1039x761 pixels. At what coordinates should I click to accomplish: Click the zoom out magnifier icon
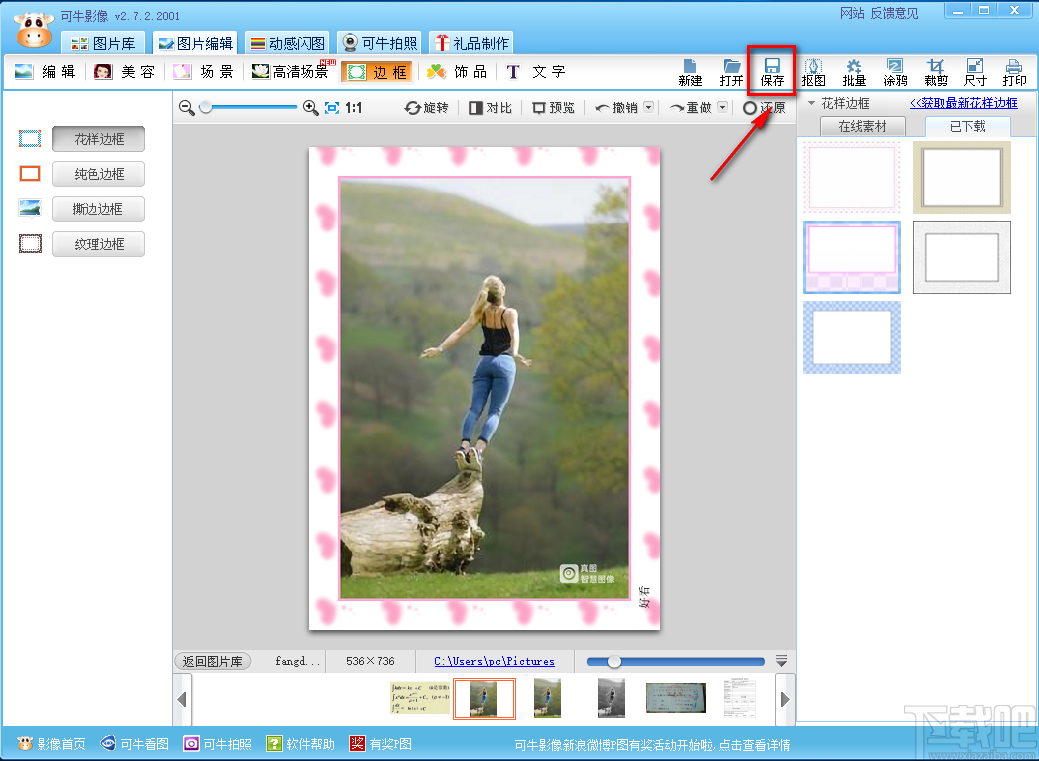click(187, 108)
